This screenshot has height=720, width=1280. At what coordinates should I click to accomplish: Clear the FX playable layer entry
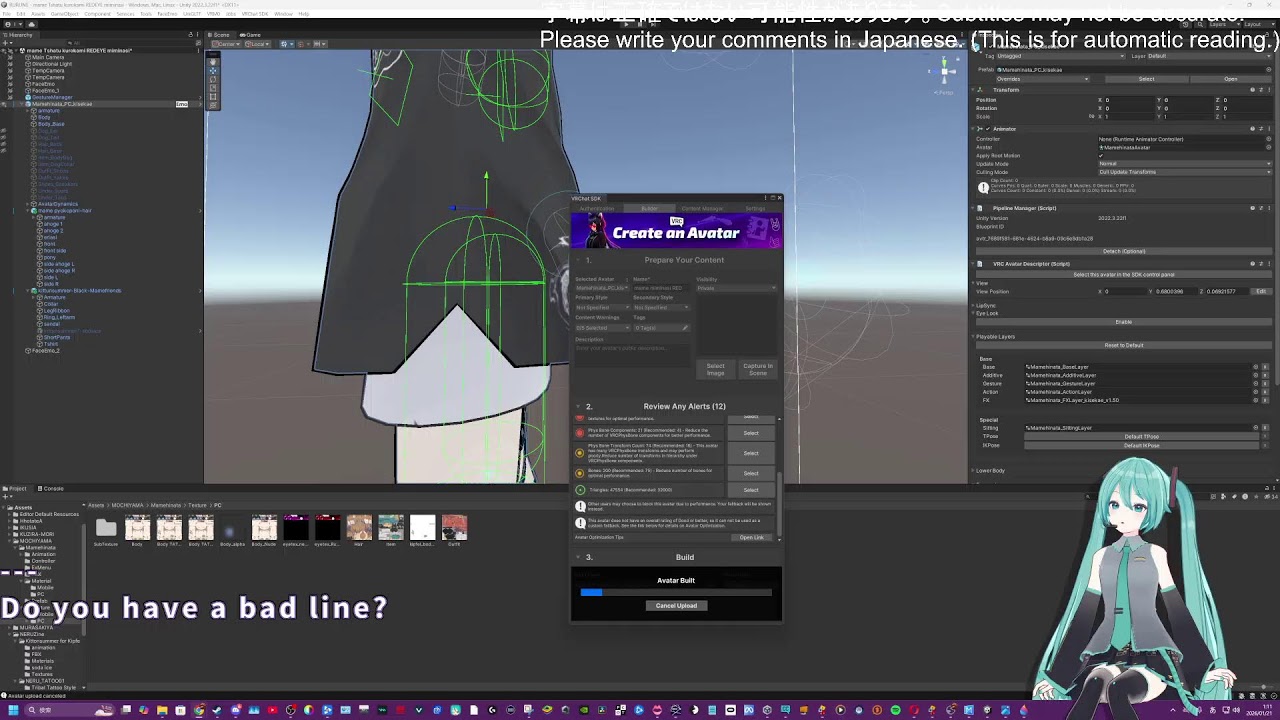pyautogui.click(x=1265, y=400)
